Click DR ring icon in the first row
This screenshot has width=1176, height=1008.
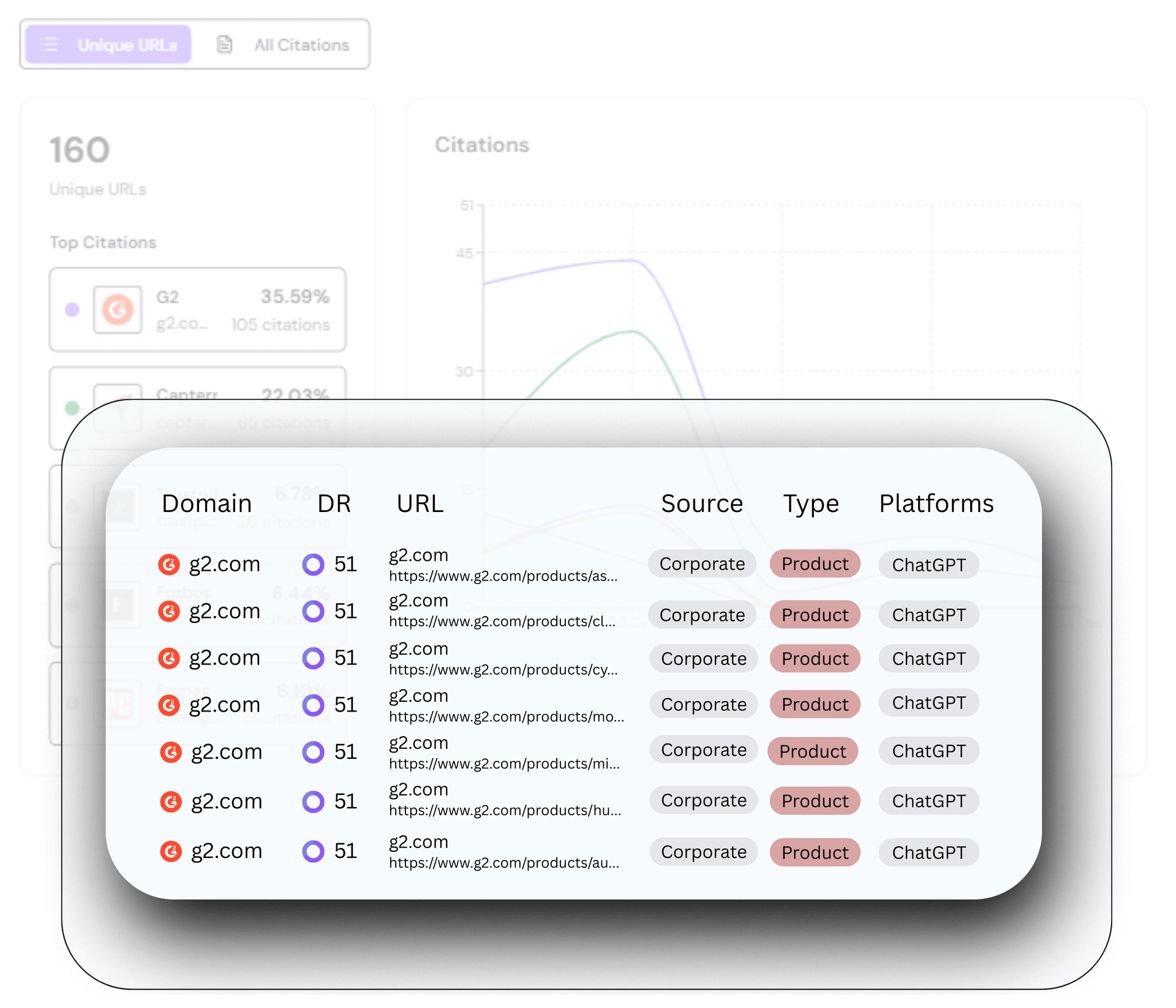pyautogui.click(x=313, y=564)
